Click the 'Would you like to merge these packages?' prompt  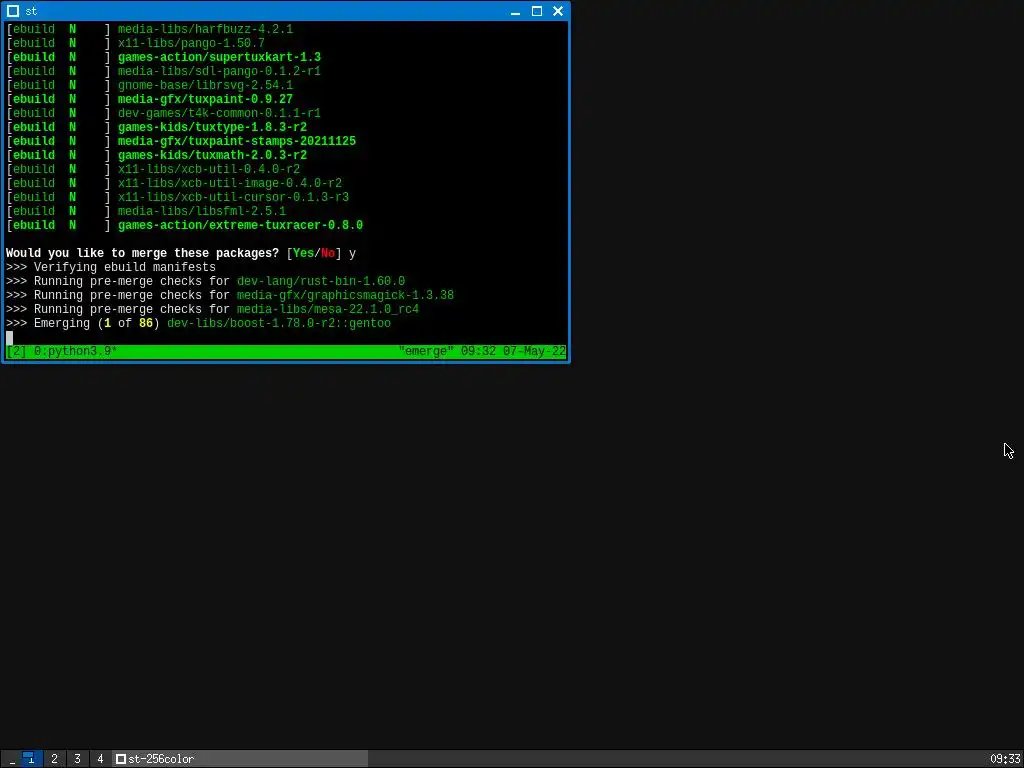point(142,253)
